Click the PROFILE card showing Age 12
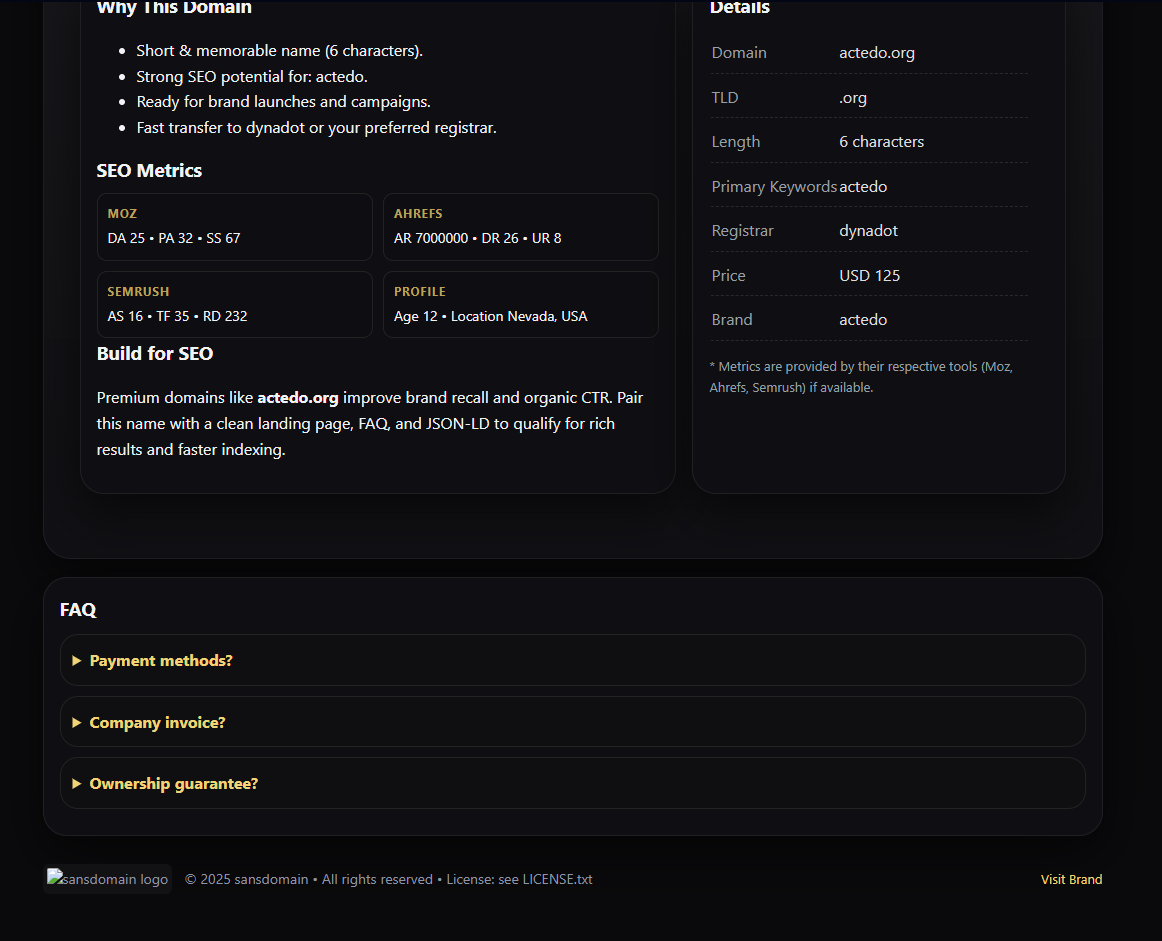1162x941 pixels. [x=520, y=305]
